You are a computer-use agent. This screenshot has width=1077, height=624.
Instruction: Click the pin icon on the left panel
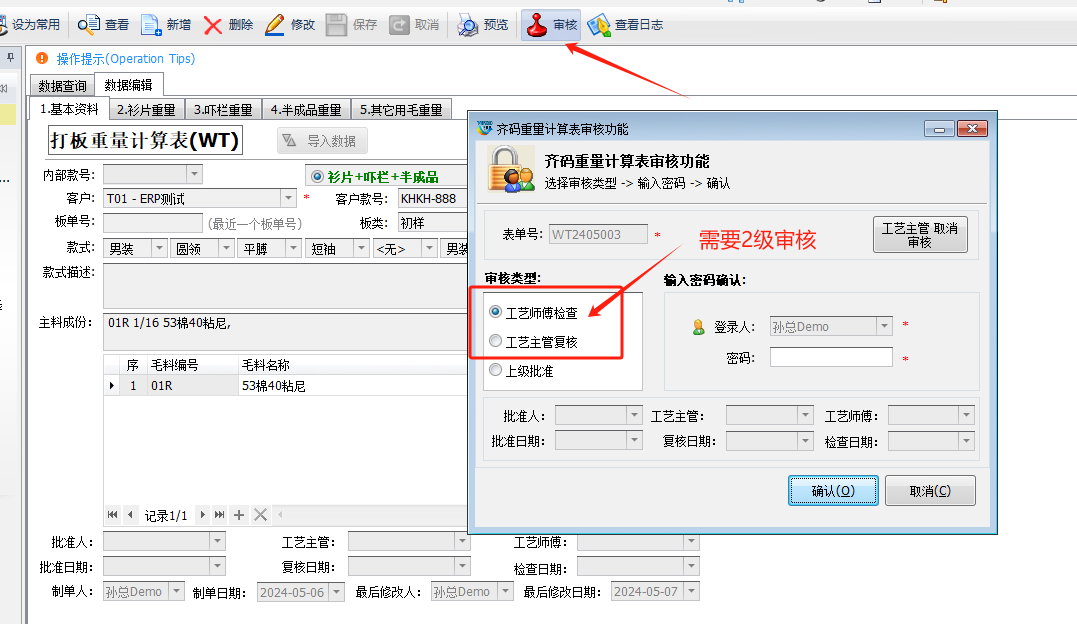pyautogui.click(x=10, y=58)
